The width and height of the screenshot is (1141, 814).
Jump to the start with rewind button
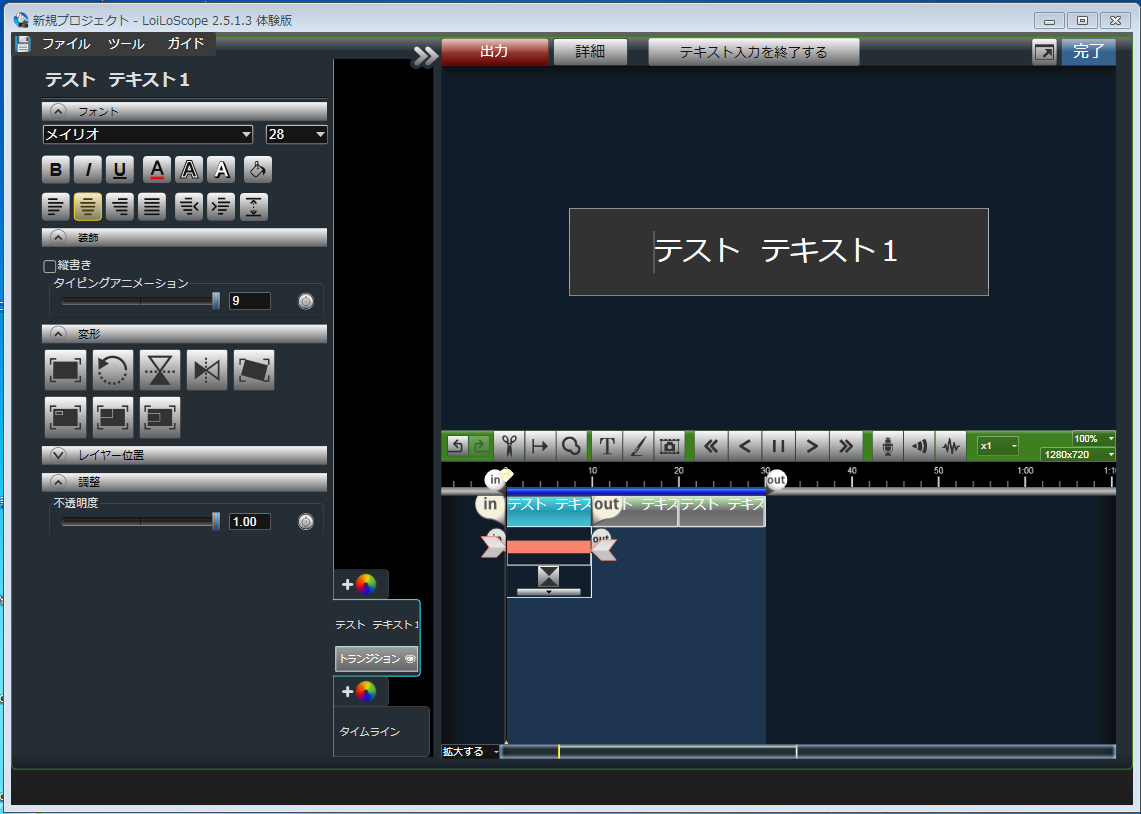711,446
